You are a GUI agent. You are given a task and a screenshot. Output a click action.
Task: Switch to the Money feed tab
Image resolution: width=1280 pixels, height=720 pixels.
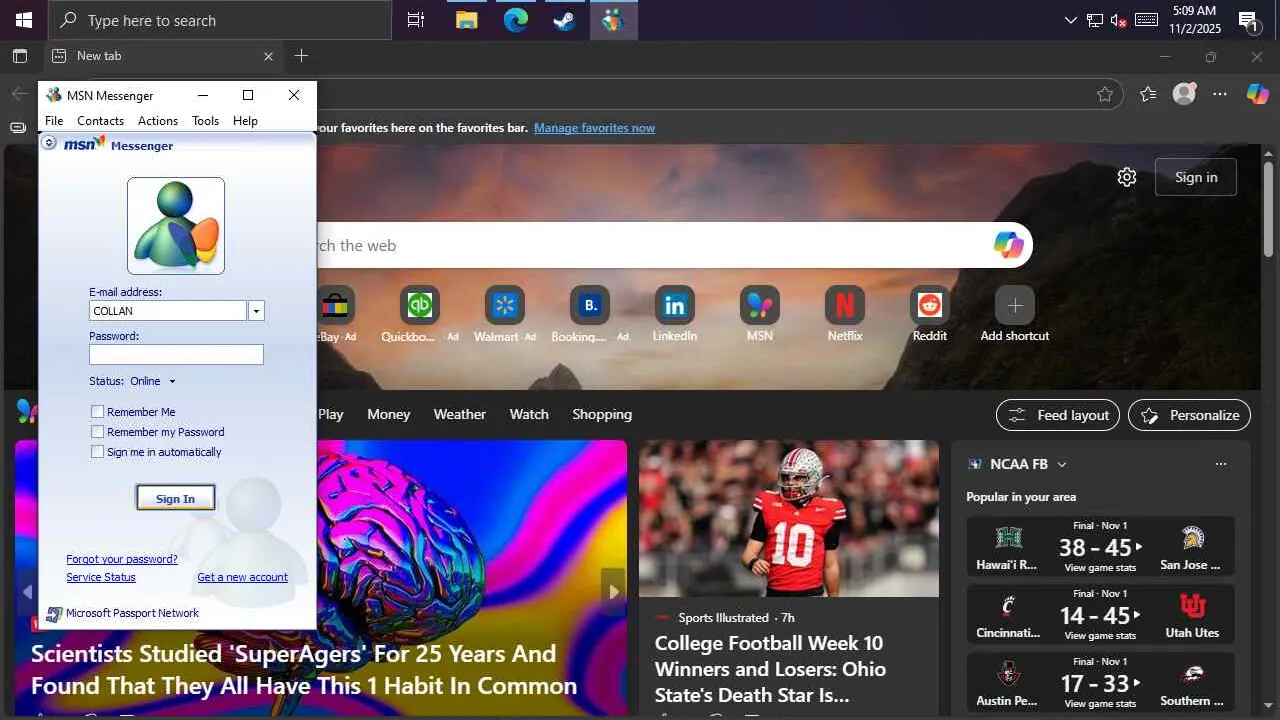tap(389, 414)
